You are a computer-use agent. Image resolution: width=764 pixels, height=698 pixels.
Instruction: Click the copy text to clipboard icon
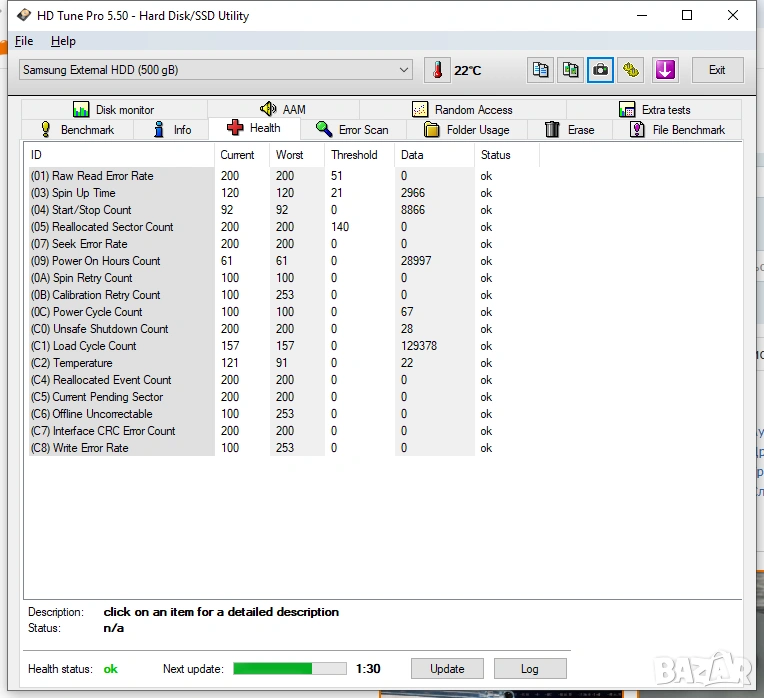pyautogui.click(x=540, y=70)
